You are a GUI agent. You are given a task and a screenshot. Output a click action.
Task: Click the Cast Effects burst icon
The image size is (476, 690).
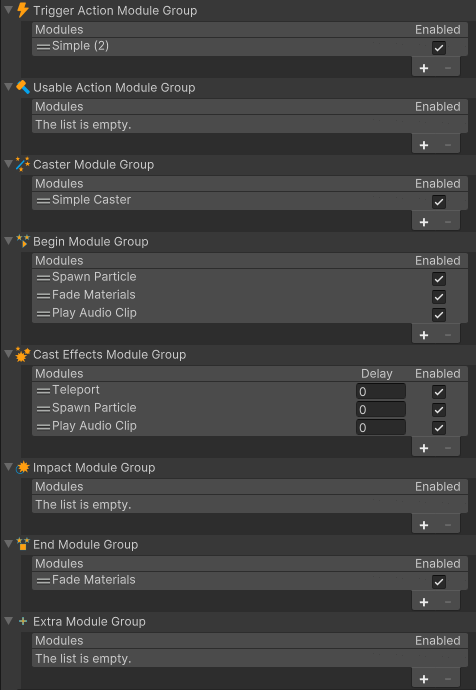click(22, 354)
